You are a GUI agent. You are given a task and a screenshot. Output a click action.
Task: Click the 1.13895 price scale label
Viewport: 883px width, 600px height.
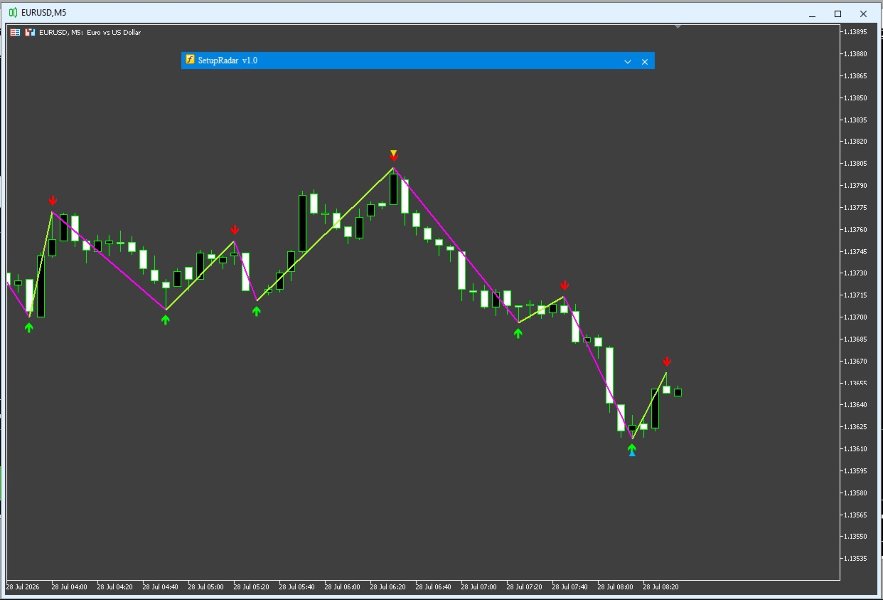[x=855, y=32]
